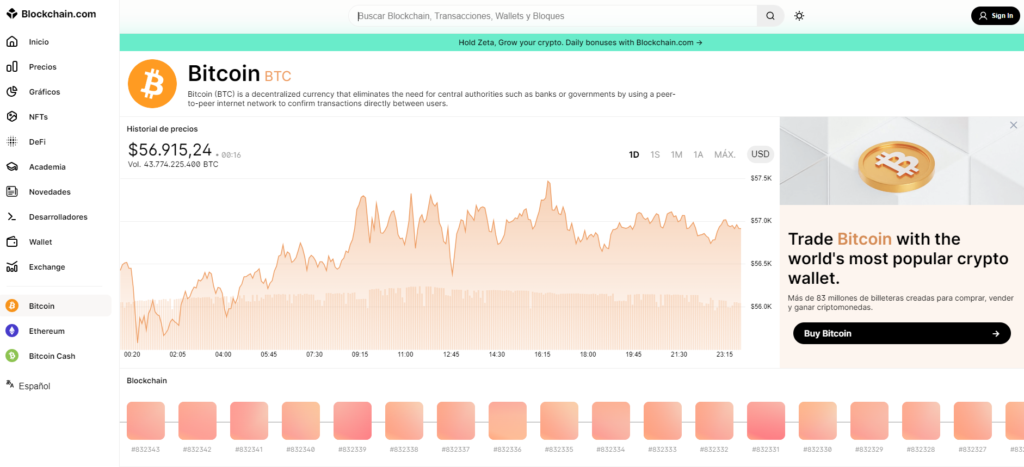Toggle light/dark theme sun icon
This screenshot has width=1024, height=467.
pos(799,16)
